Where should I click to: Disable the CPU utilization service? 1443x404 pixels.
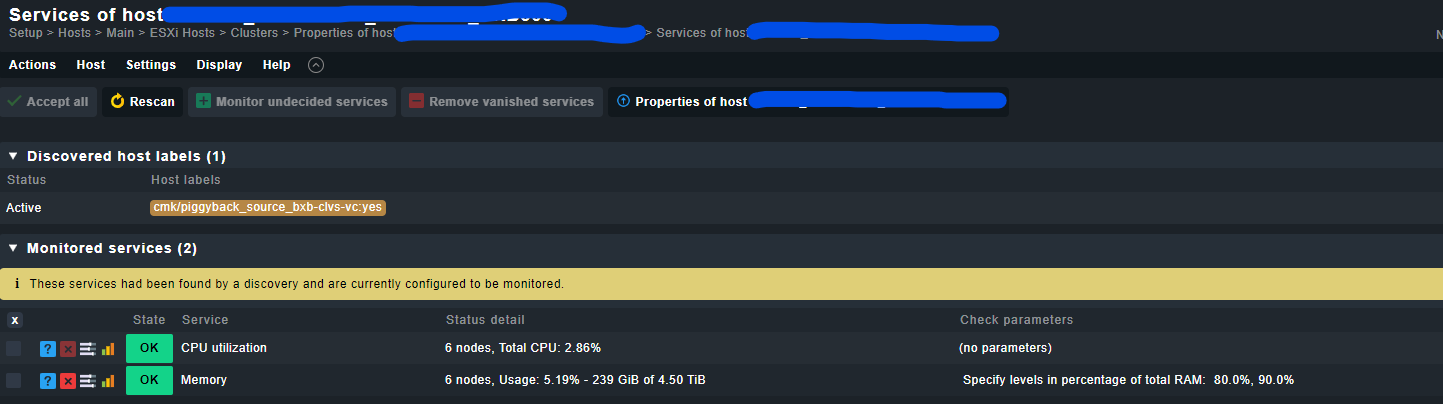coord(68,349)
